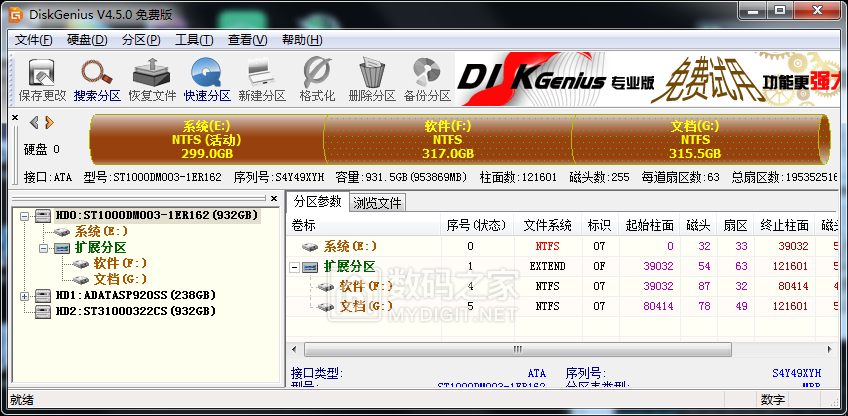Screen dimensions: 848x416
Task: Select the 文档(G:) 315.5GB segment on disk map
Action: coord(695,140)
